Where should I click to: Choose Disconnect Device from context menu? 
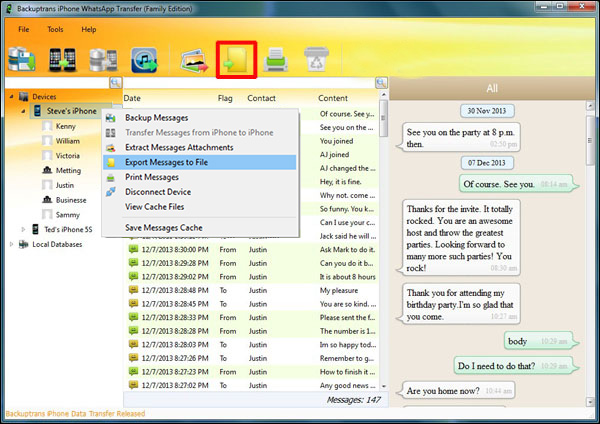tap(159, 192)
